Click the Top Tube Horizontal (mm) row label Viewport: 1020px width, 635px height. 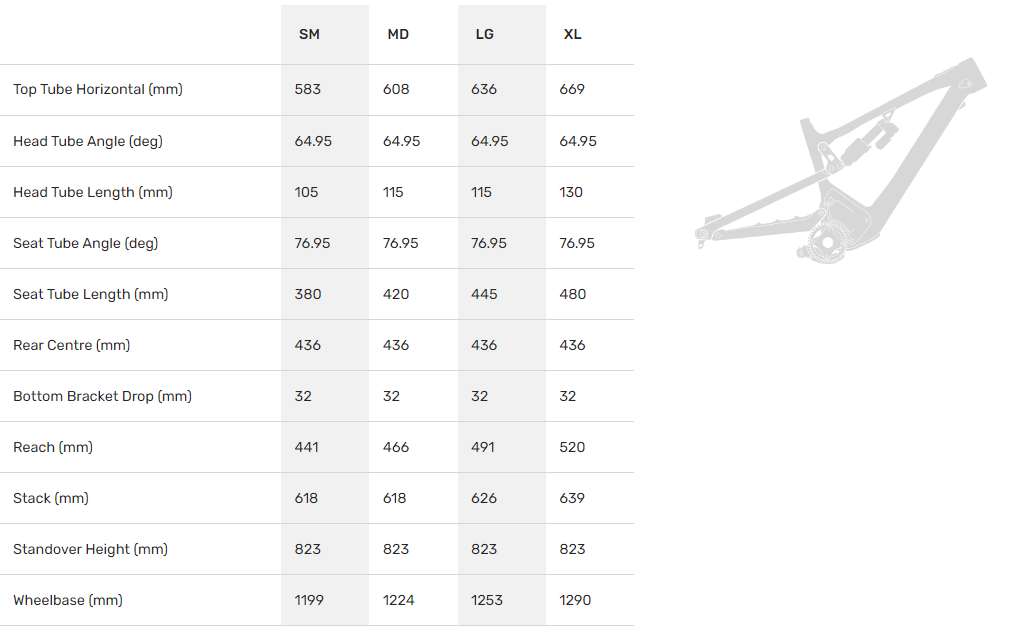pos(98,89)
